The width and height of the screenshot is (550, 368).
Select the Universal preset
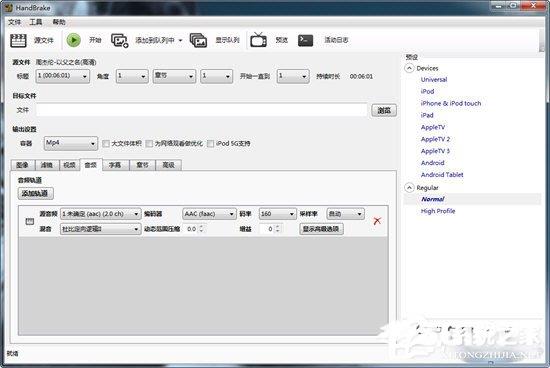(434, 80)
